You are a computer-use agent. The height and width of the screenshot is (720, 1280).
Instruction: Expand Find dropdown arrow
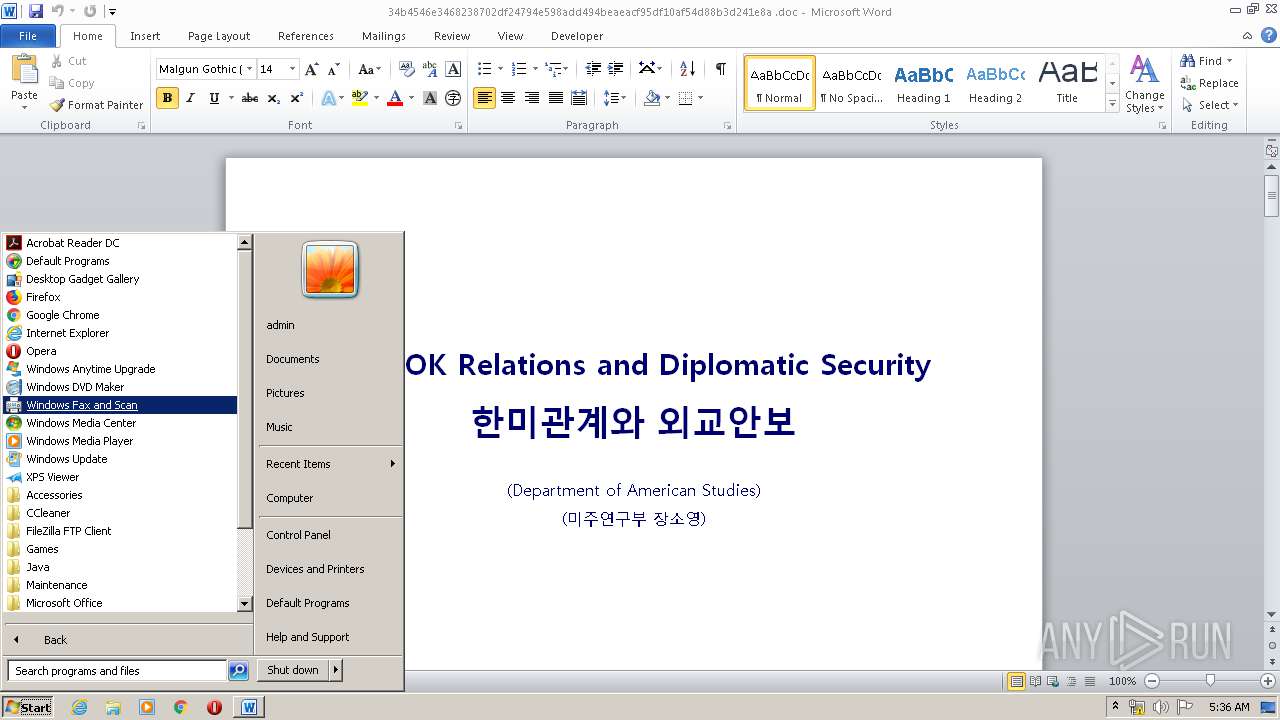(1230, 61)
